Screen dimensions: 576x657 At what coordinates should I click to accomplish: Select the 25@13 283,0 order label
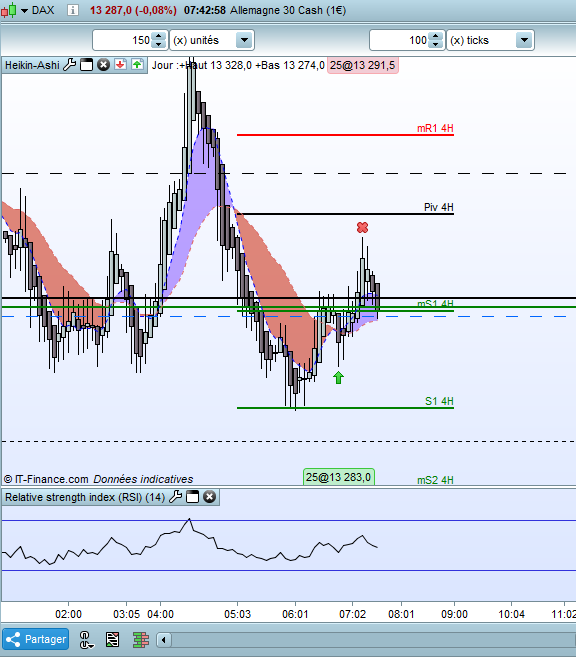[x=338, y=477]
